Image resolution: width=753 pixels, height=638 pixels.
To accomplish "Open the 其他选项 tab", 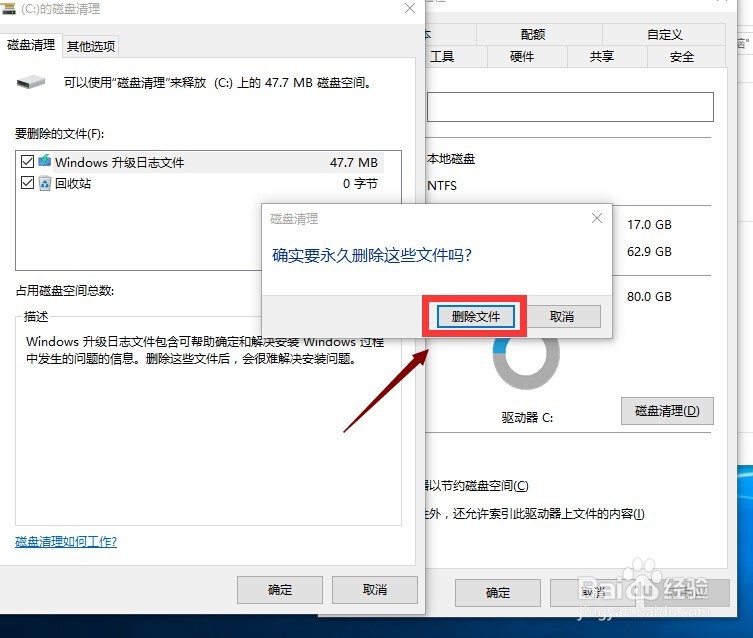I will click(x=91, y=47).
